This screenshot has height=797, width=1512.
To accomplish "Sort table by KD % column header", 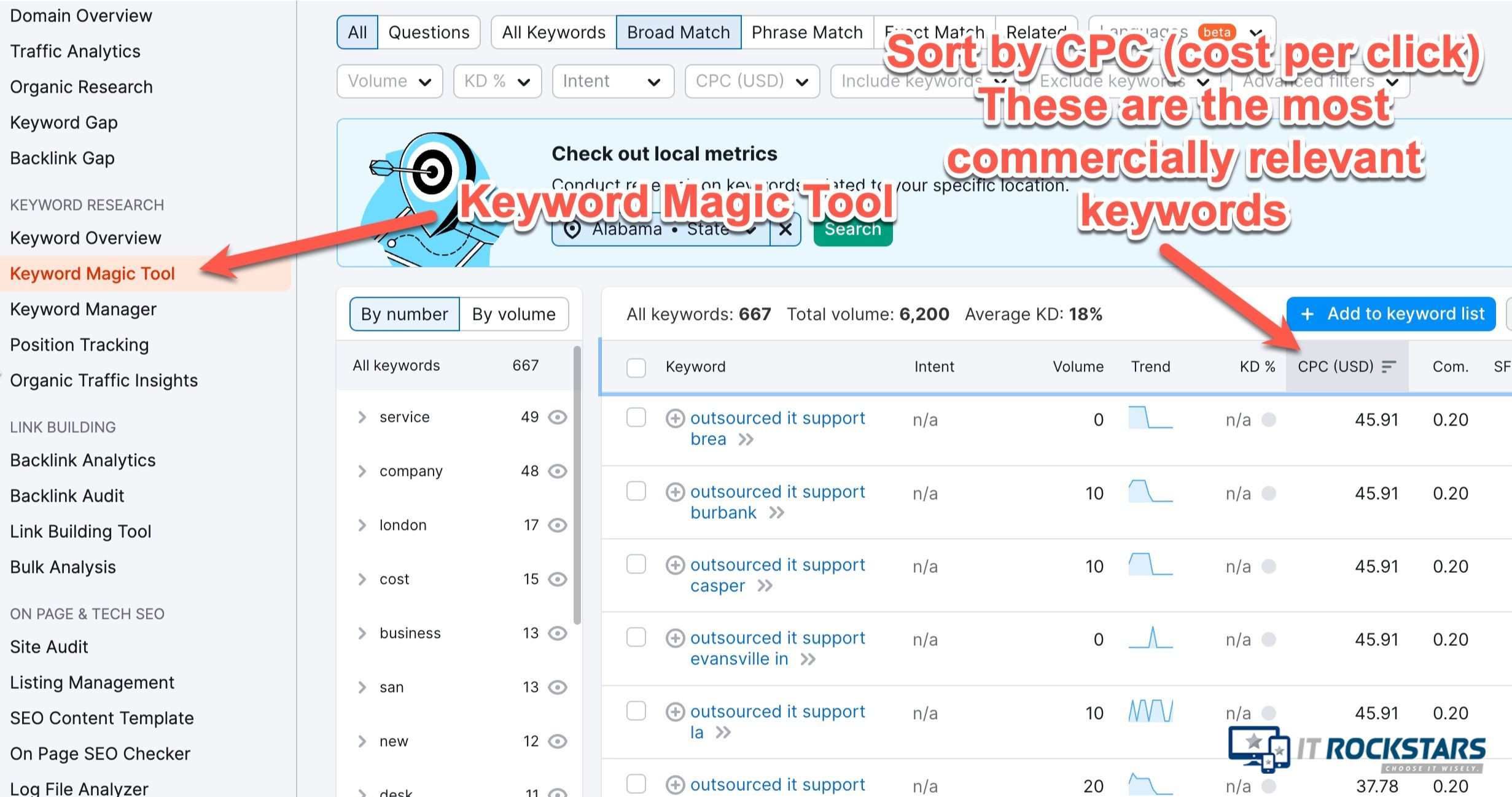I will (1257, 367).
